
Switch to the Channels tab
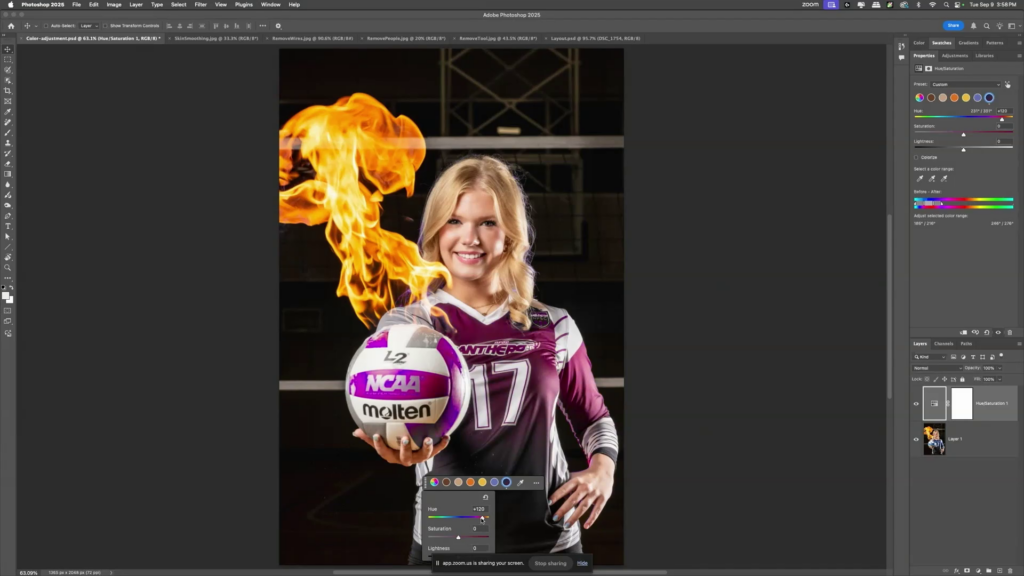[943, 344]
